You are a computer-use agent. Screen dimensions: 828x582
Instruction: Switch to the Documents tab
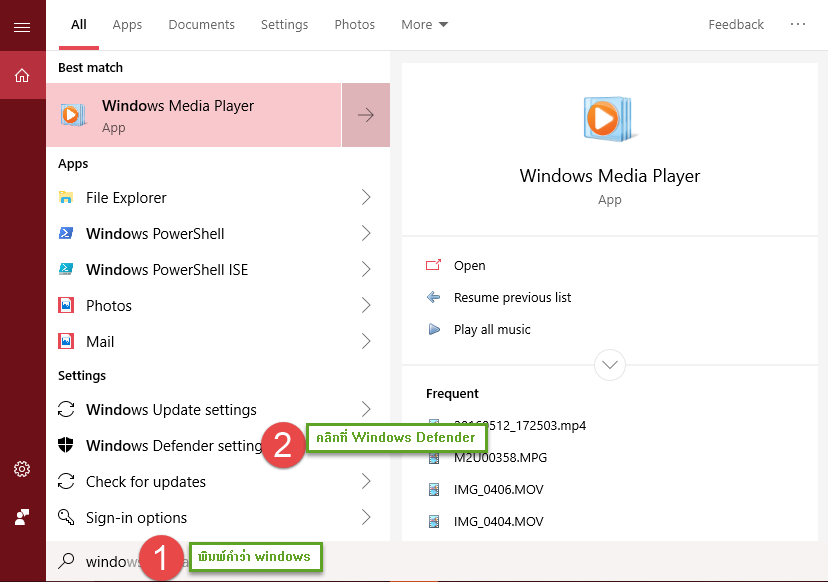tap(201, 24)
